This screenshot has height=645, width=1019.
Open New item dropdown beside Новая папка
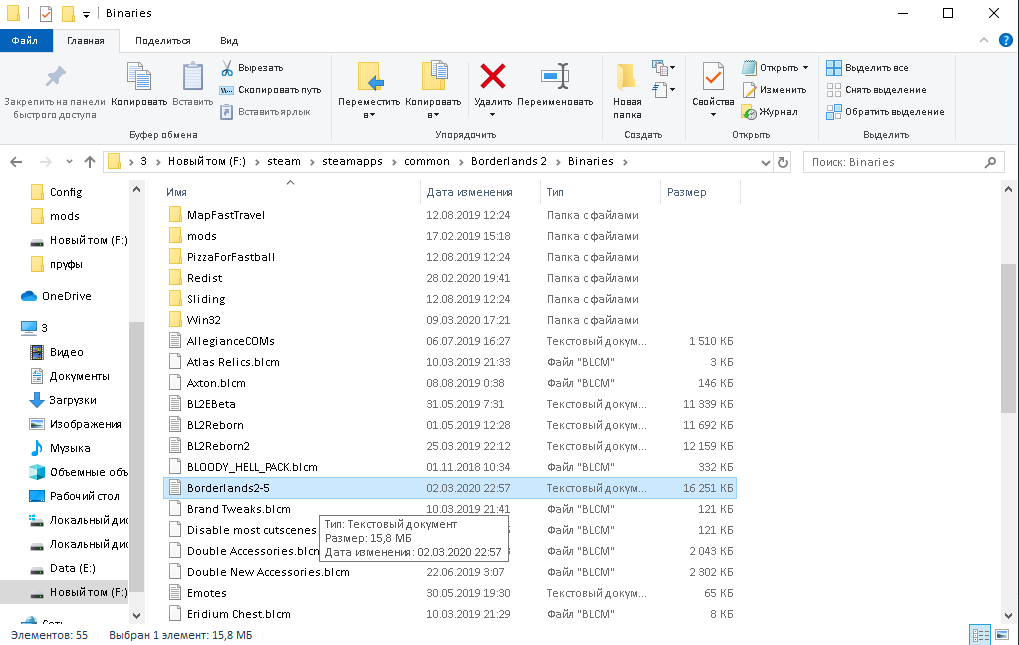point(663,68)
